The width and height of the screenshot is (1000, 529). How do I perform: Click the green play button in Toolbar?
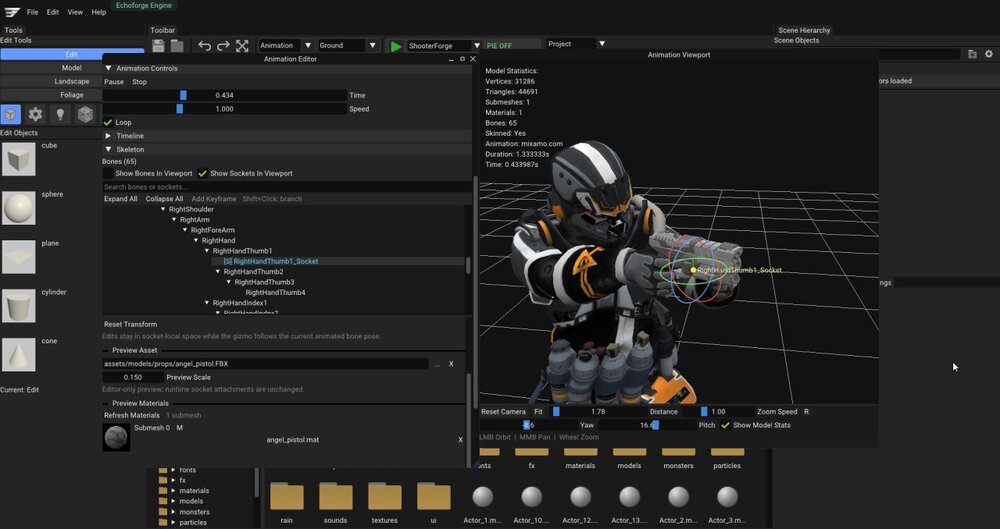coord(396,46)
